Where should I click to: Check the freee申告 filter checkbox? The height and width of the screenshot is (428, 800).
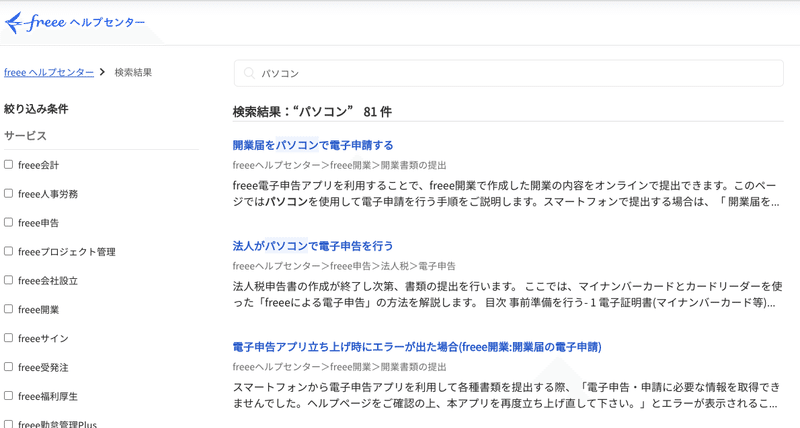tap(9, 222)
